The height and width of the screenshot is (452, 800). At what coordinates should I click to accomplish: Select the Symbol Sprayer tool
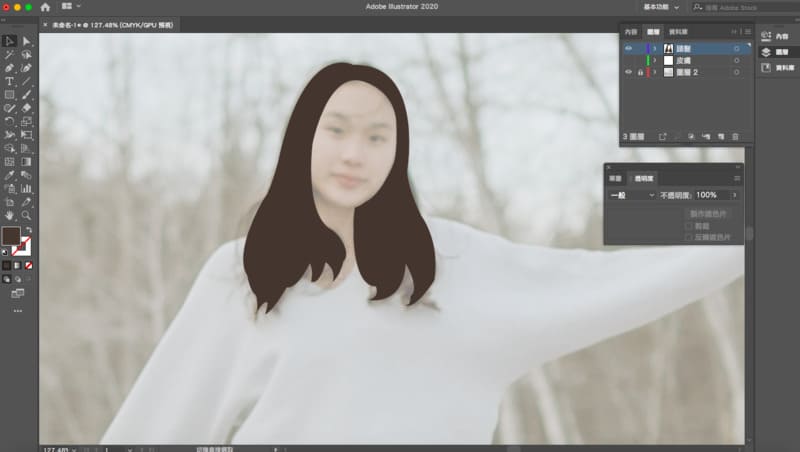[x=9, y=188]
